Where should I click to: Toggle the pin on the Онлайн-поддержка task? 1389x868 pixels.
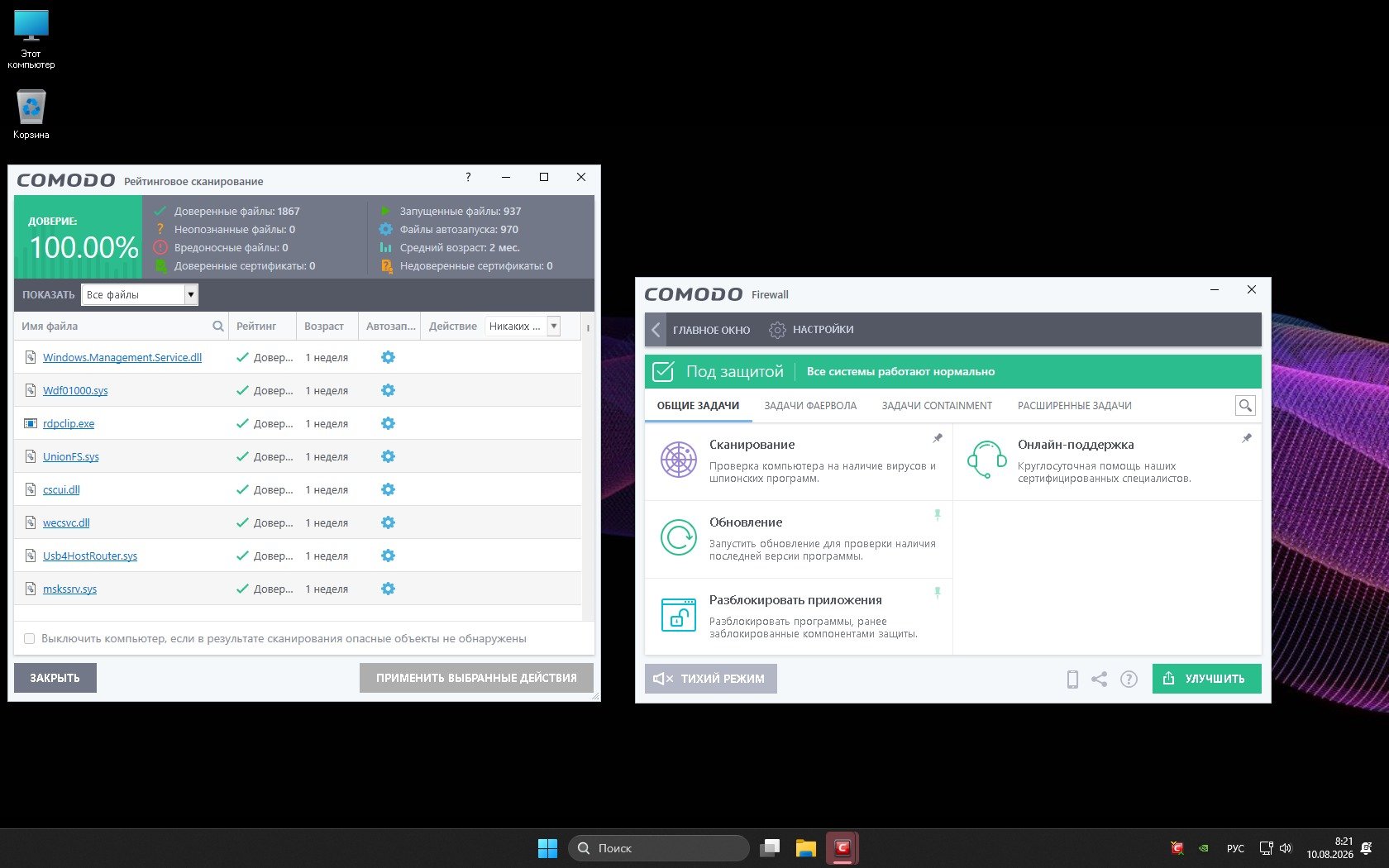click(1247, 438)
